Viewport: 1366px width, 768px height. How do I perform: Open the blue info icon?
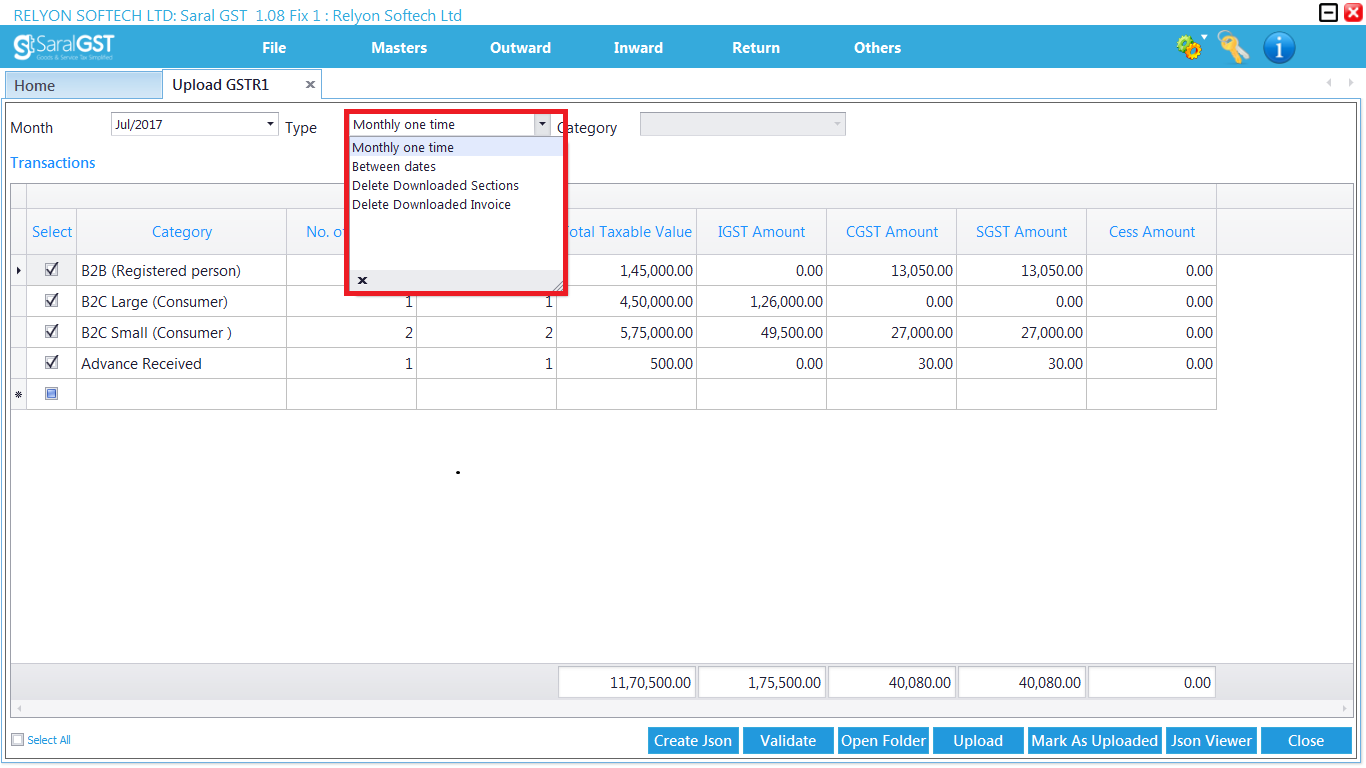[x=1279, y=47]
